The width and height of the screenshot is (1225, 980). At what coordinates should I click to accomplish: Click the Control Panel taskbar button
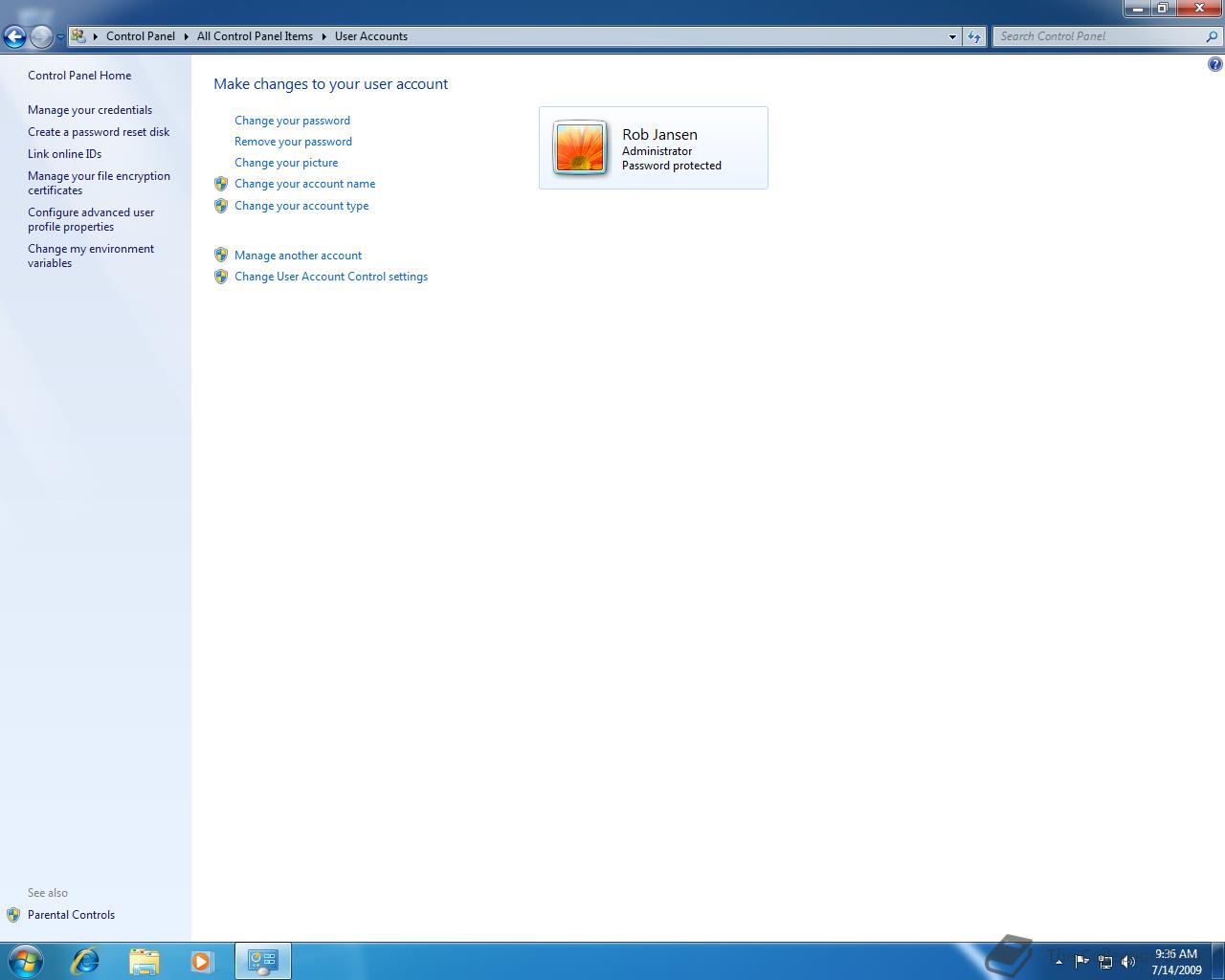[x=262, y=961]
